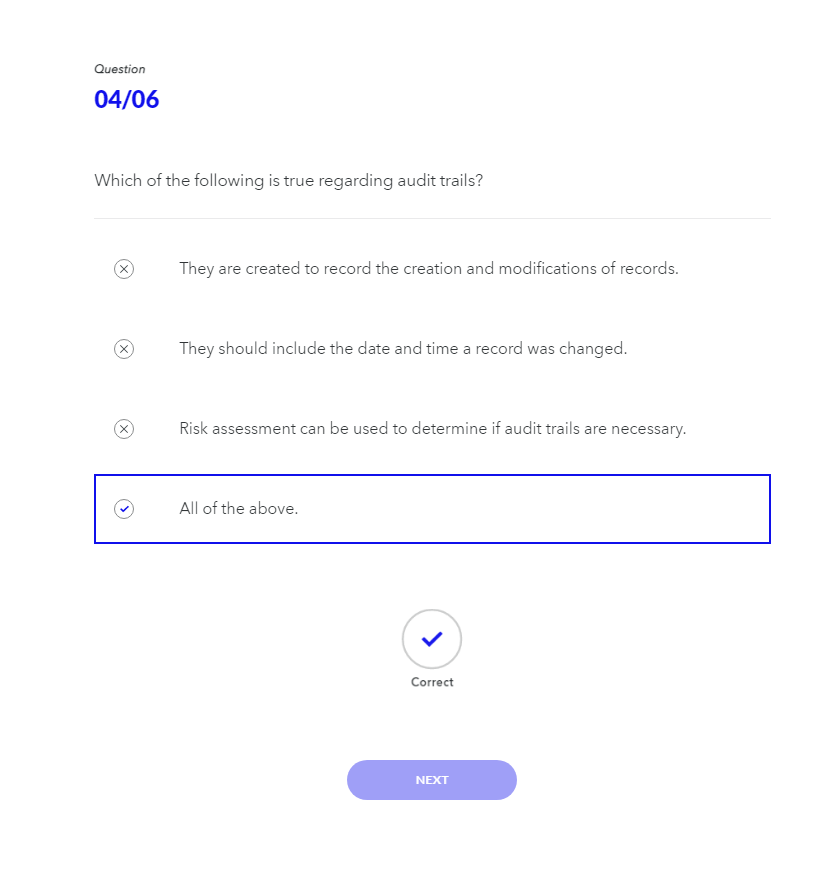
Task: Click the checkmark icon beside All of the above
Action: 124,509
